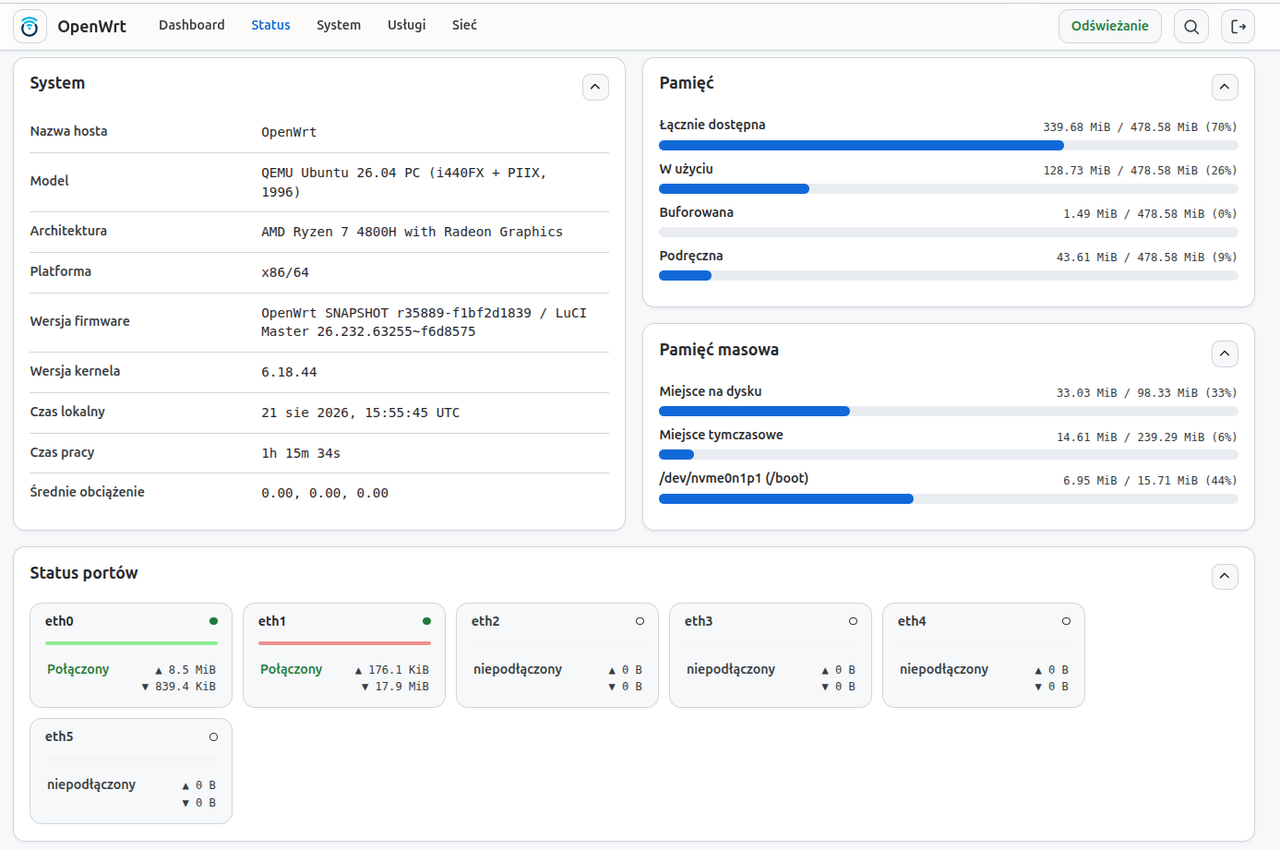Collapse the Pamięć panel
This screenshot has height=850, width=1280.
(1225, 87)
